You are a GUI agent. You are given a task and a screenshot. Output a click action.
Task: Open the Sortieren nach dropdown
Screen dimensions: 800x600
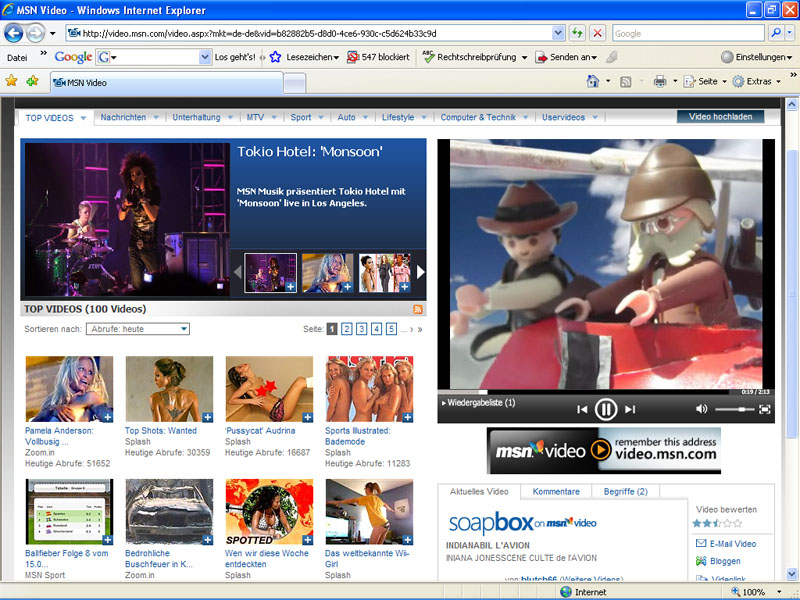click(138, 329)
